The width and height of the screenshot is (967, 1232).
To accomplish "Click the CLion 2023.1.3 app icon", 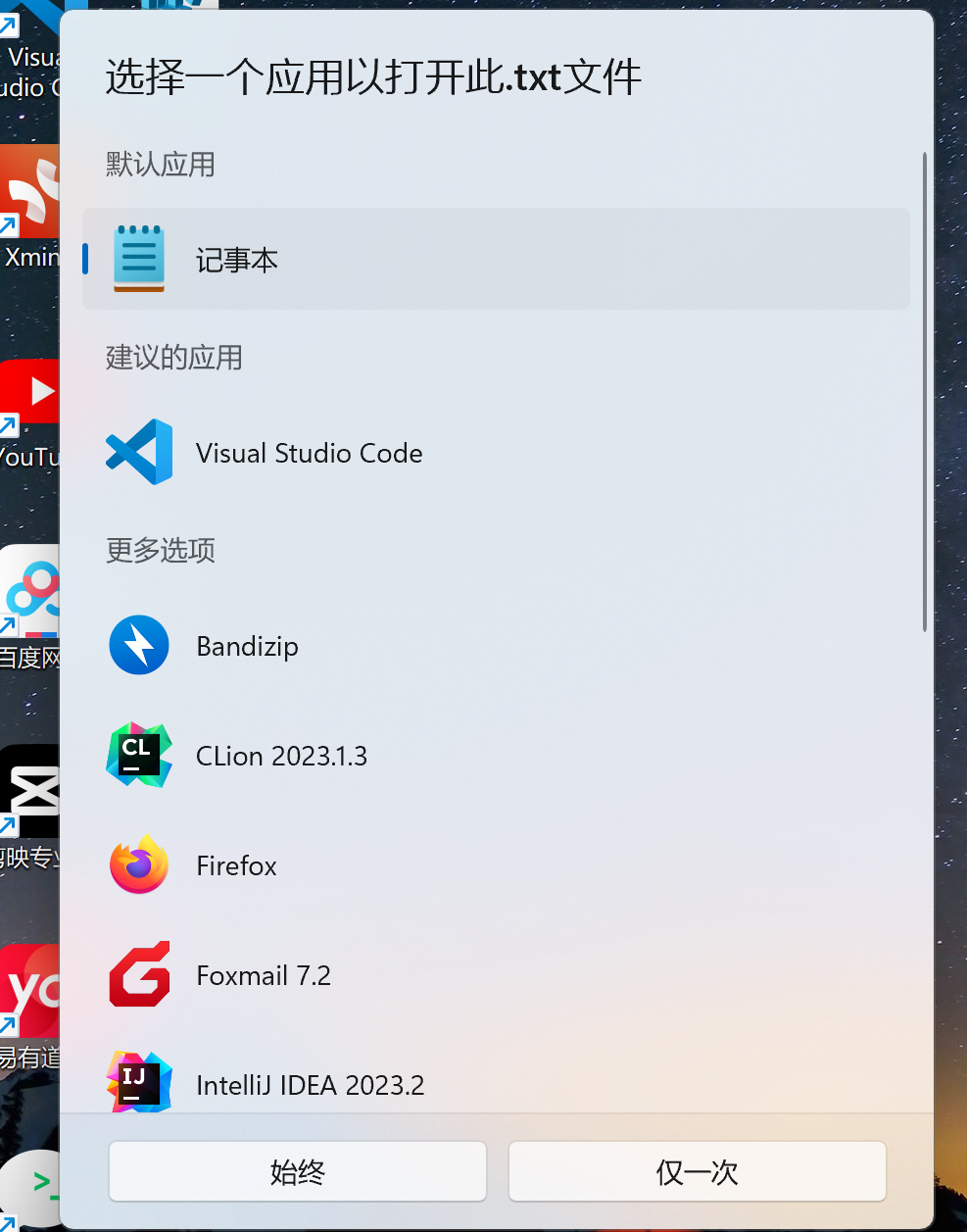I will coord(139,755).
